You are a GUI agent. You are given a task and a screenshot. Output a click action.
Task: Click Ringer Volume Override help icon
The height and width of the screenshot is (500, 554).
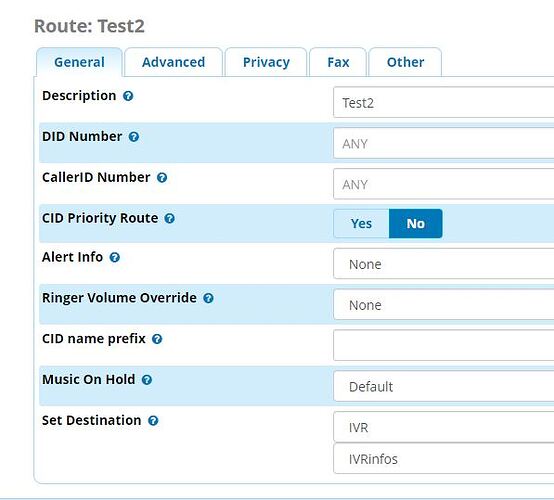(208, 298)
